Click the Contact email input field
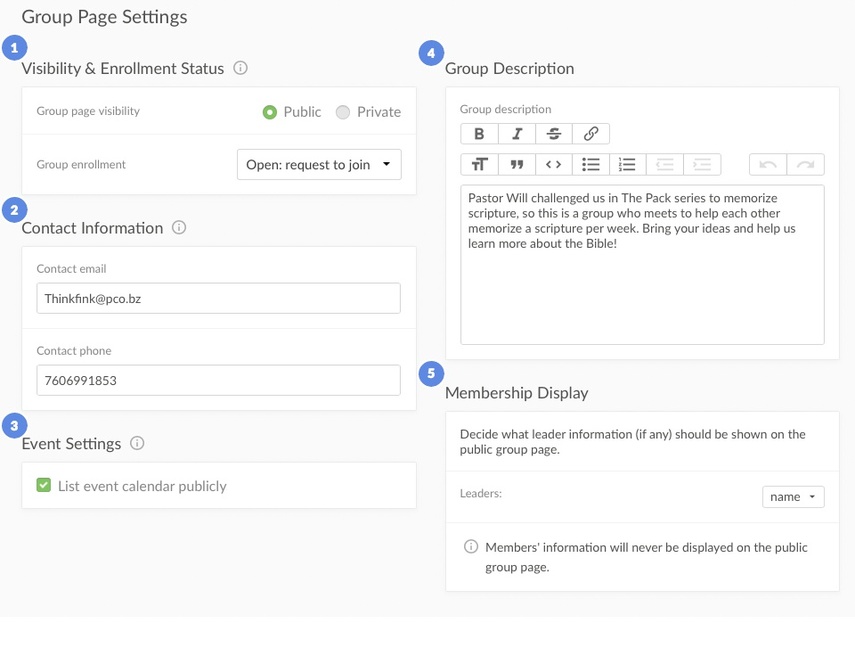The height and width of the screenshot is (656, 855). [218, 298]
